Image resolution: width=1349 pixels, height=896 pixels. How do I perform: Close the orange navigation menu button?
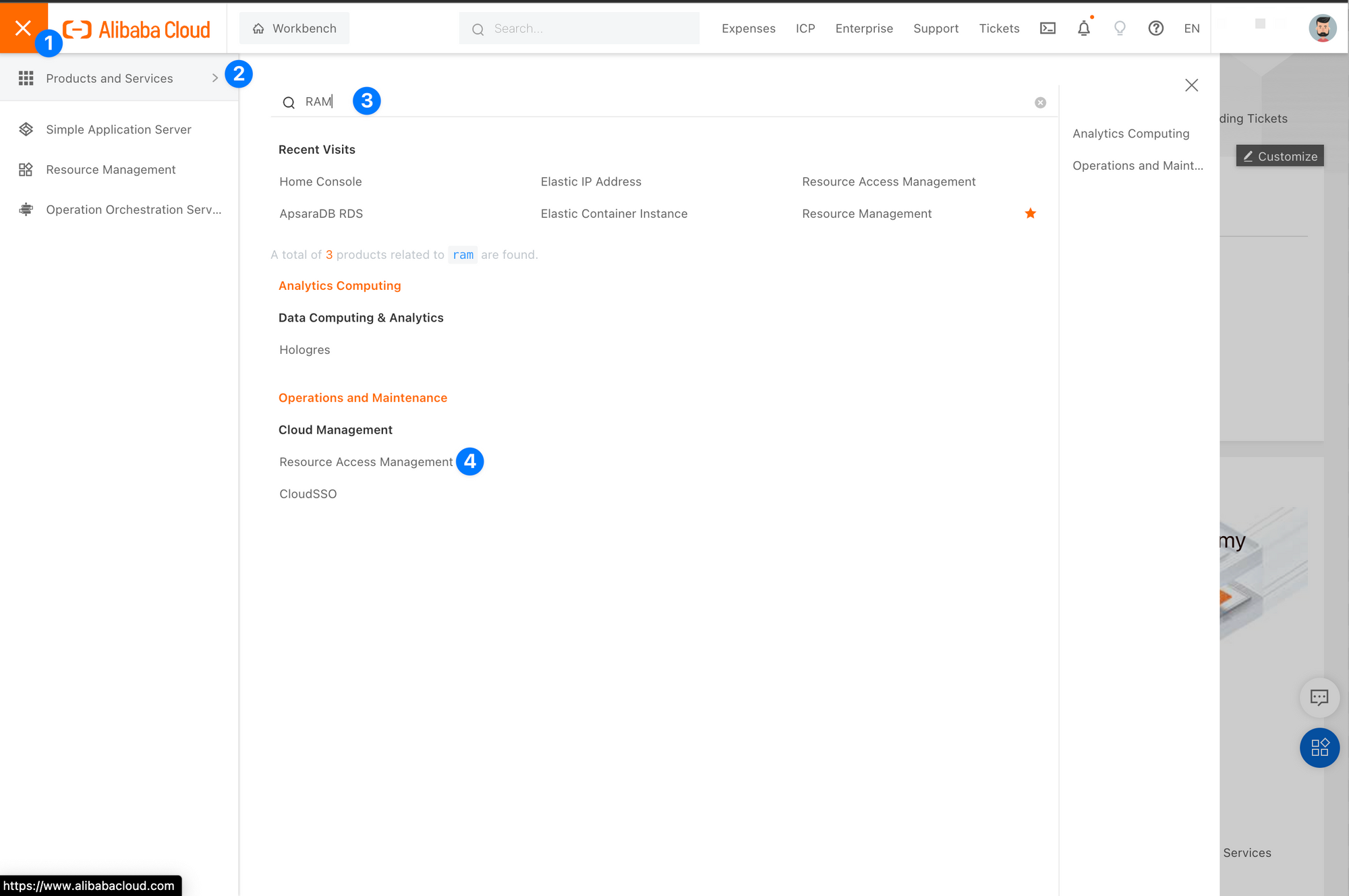click(x=23, y=28)
